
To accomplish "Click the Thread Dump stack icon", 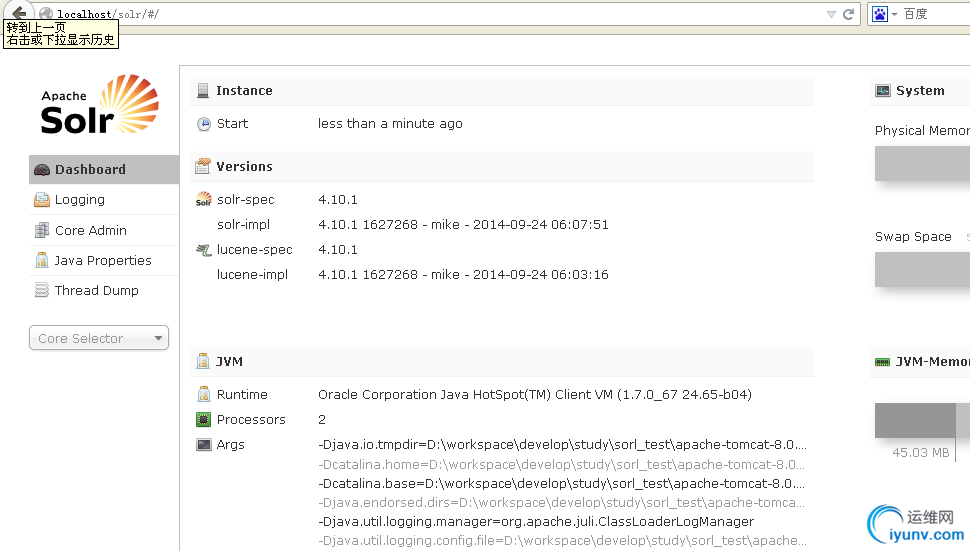I will tap(41, 290).
